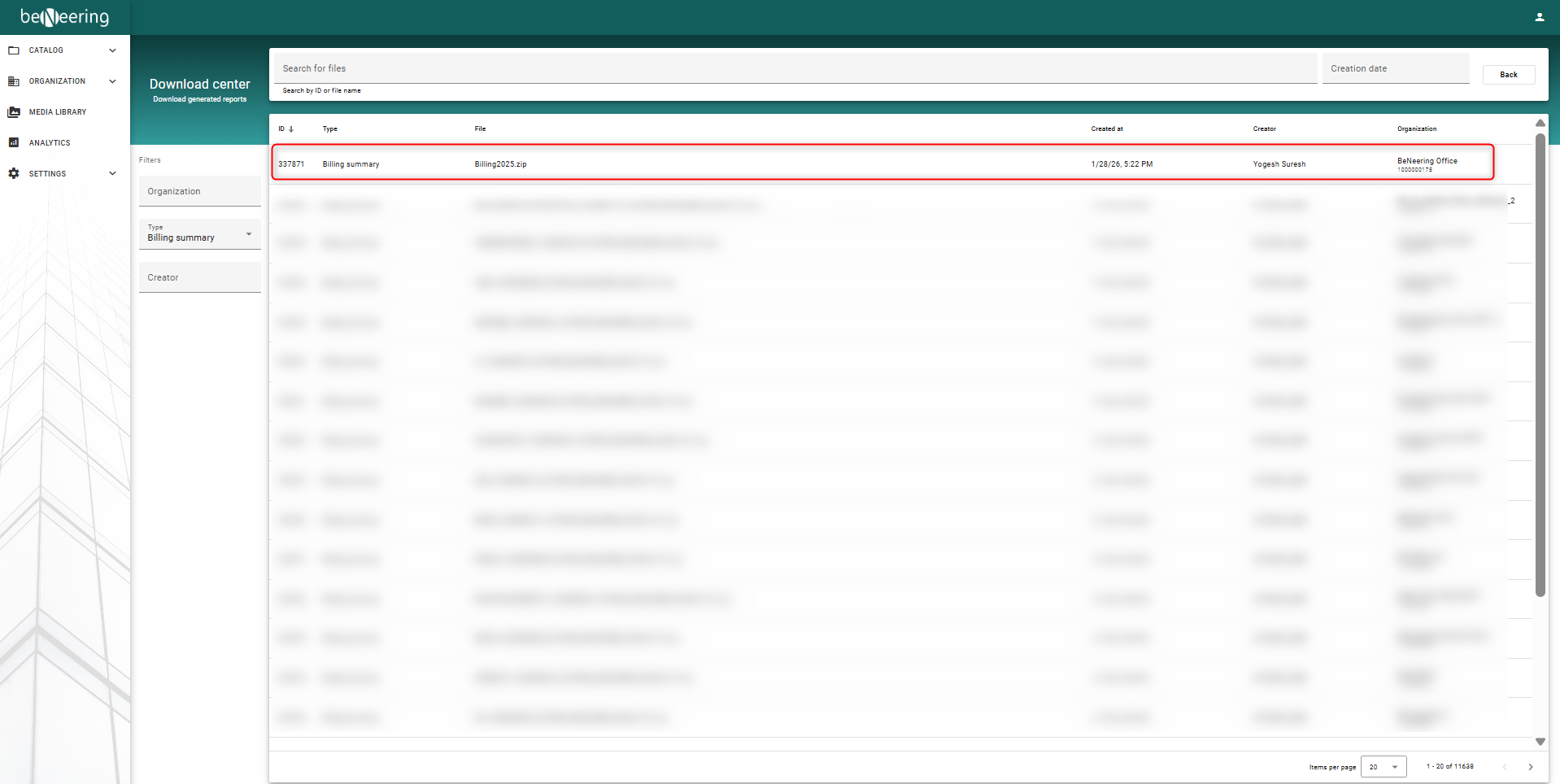
Task: Click the Organization building icon
Action: pos(14,81)
